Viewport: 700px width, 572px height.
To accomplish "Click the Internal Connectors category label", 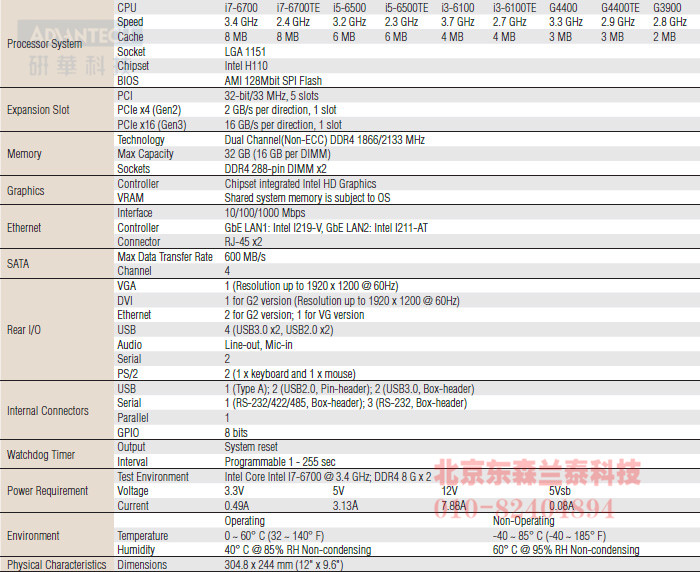I will pos(48,410).
